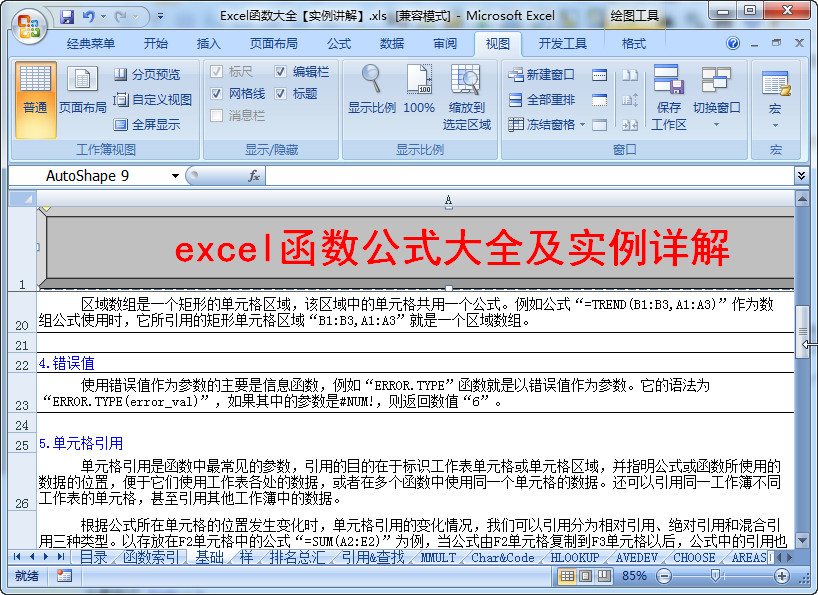This screenshot has width=818, height=595.
Task: Expand the Macros (宏) dropdown
Action: click(775, 126)
